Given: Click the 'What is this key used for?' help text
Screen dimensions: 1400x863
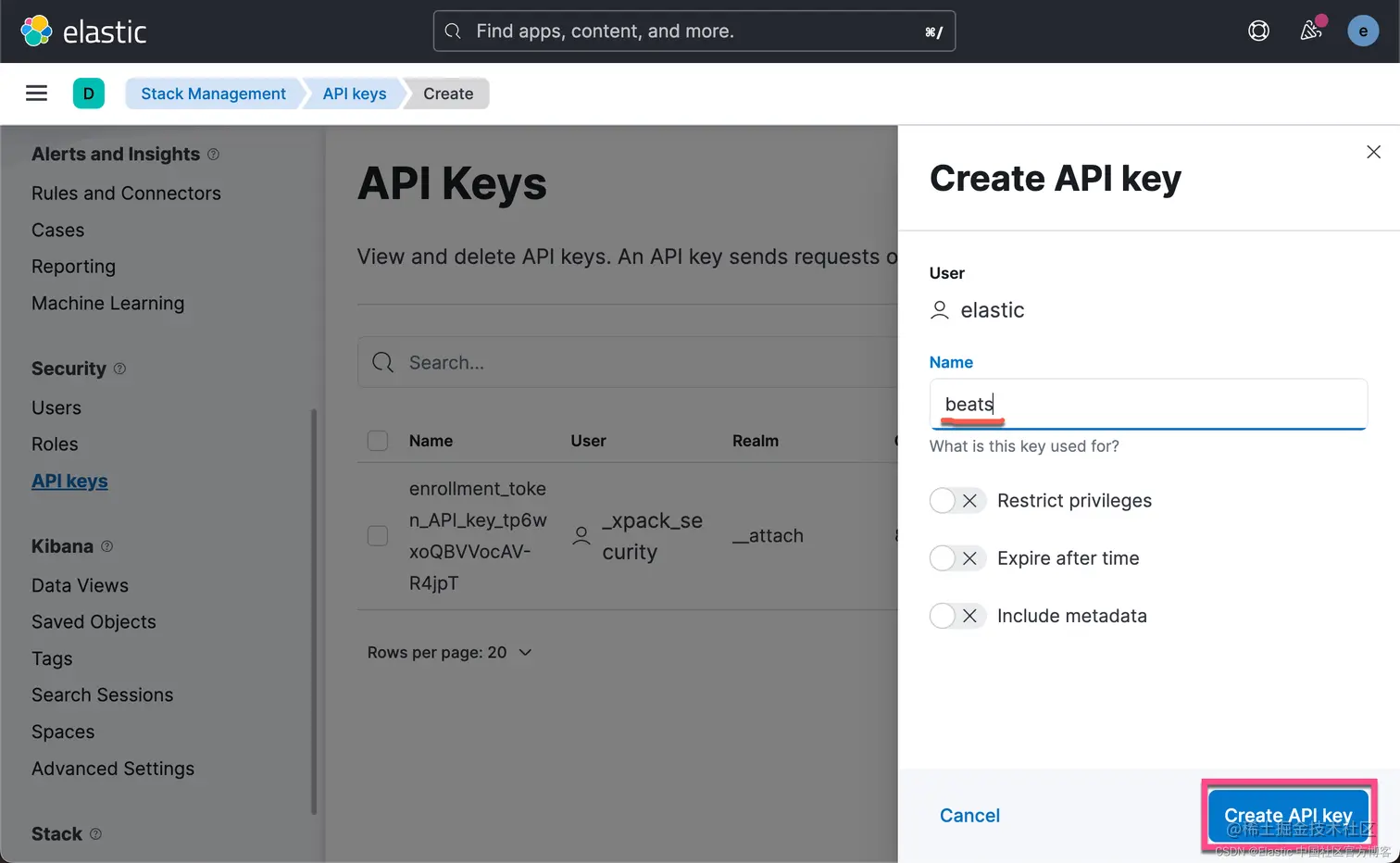Looking at the screenshot, I should click(1024, 446).
